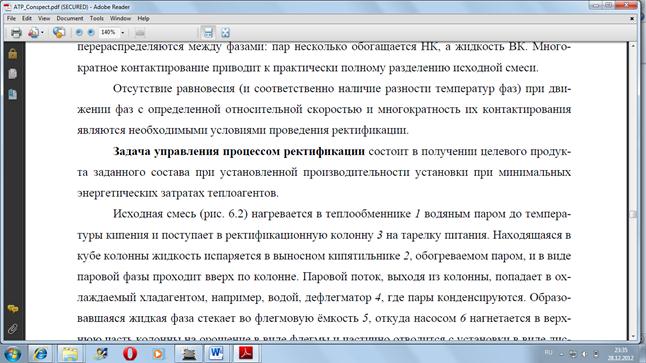
Task: Click the safely remove hardware tray icon
Action: point(596,354)
